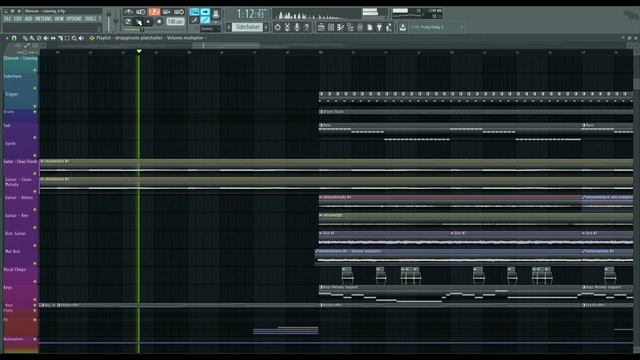Image resolution: width=640 pixels, height=360 pixels.
Task: Click the playhead marker on timeline ruler
Action: coord(139,51)
